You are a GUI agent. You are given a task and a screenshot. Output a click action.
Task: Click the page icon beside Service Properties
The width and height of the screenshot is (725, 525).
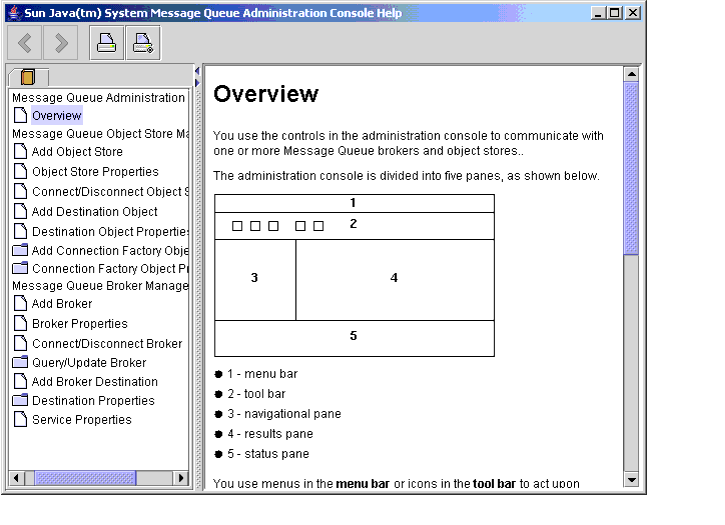click(x=20, y=419)
